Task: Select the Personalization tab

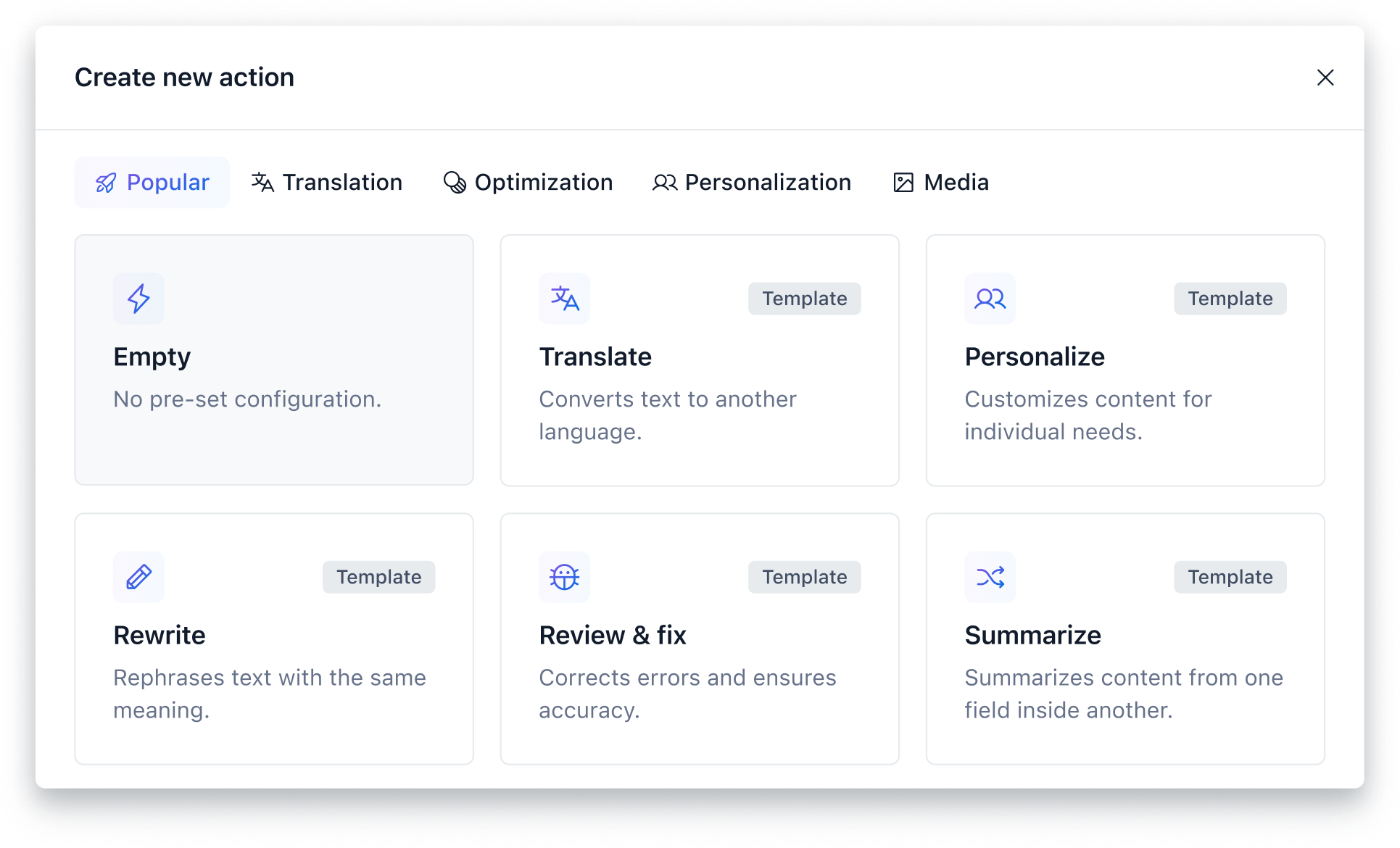Action: [752, 183]
